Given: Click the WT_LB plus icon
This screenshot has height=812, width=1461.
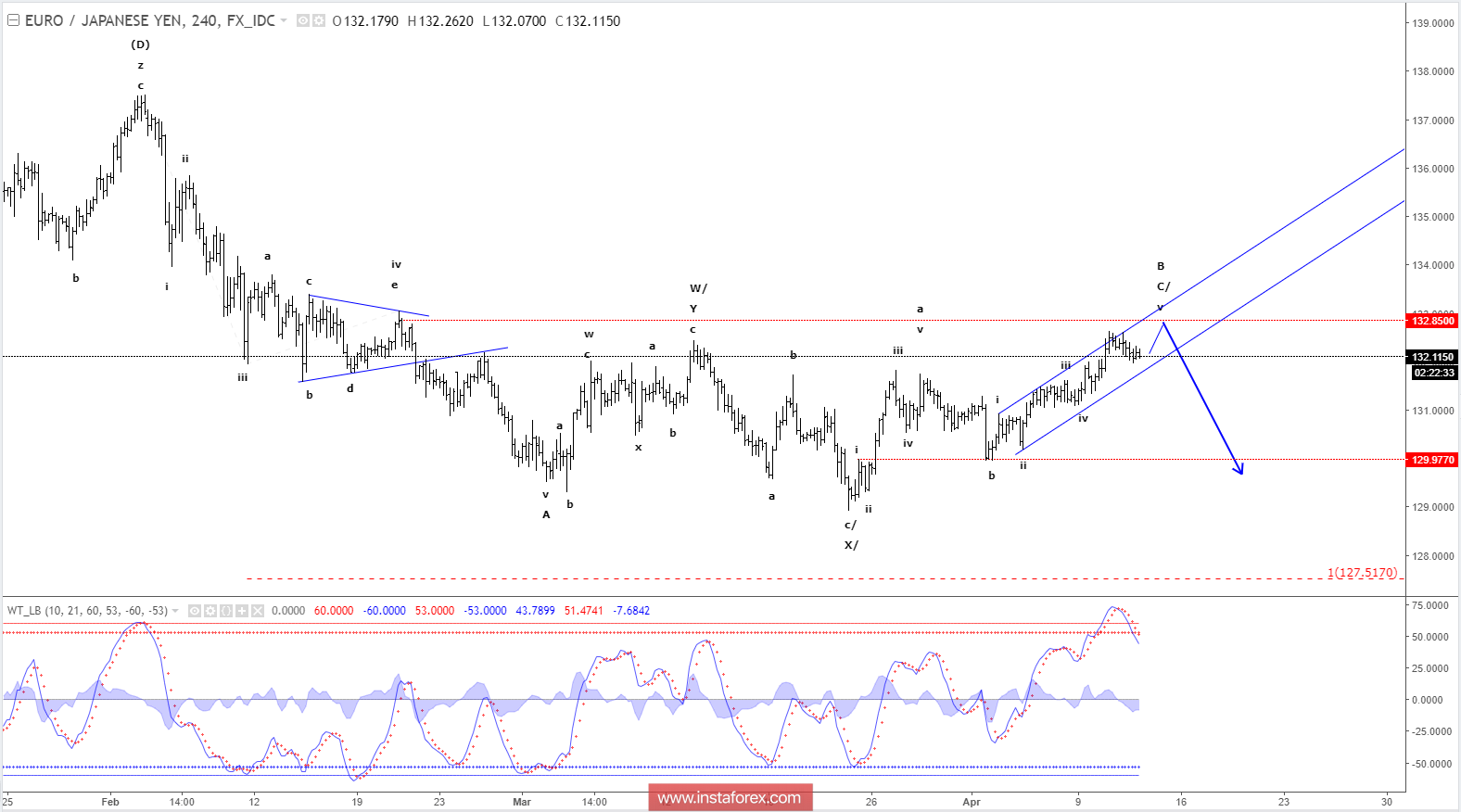Looking at the screenshot, I should pos(242,611).
